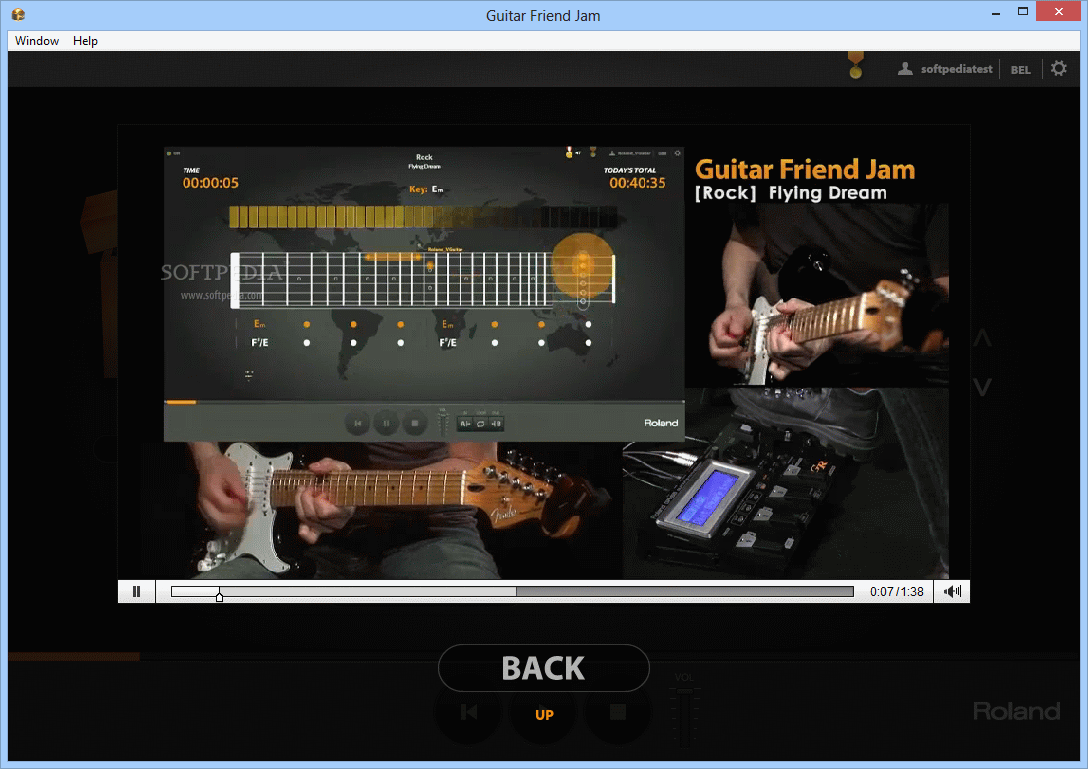Click the fretboard display in the video

click(x=423, y=279)
